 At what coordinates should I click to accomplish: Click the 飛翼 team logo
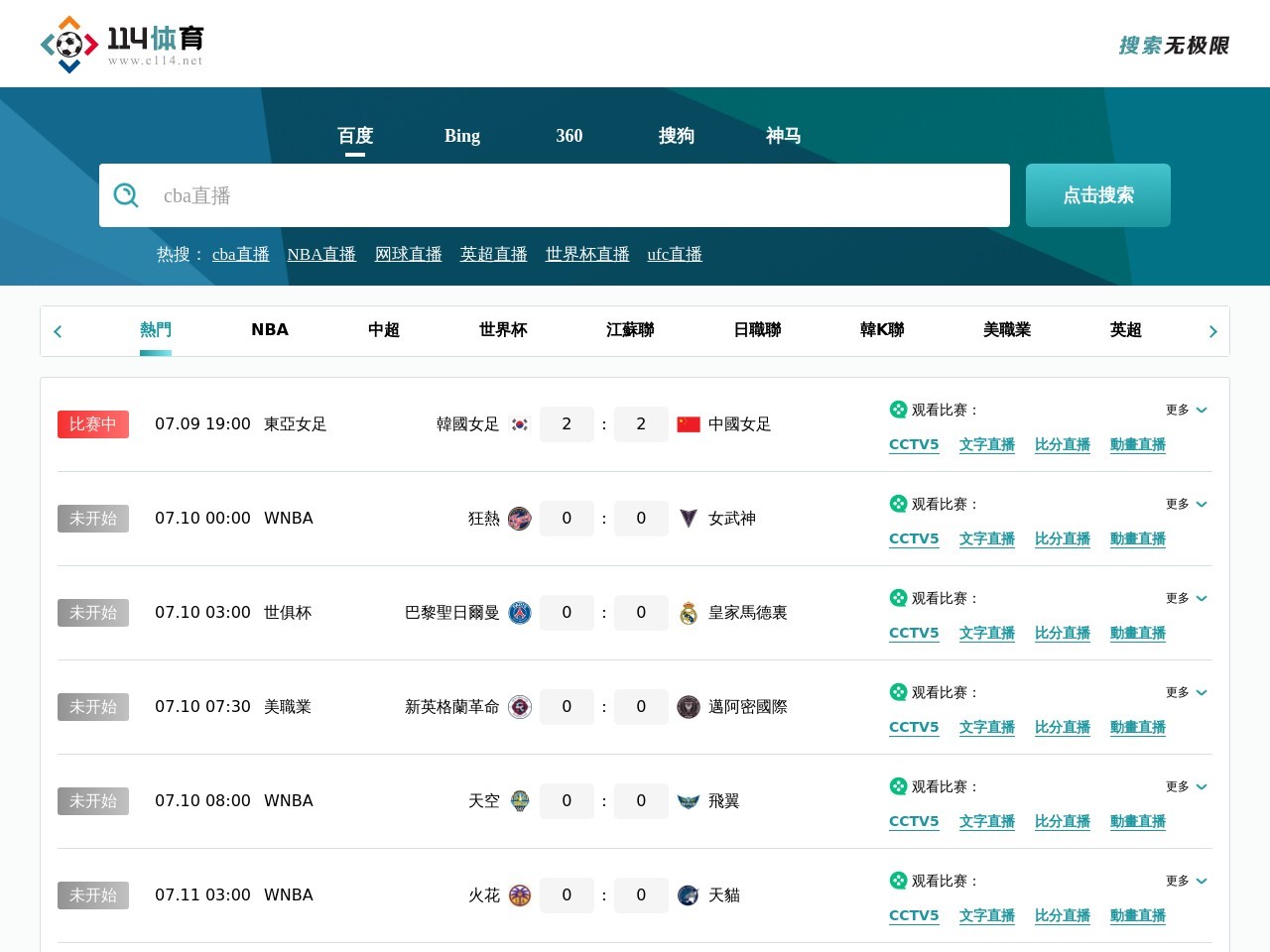(689, 801)
